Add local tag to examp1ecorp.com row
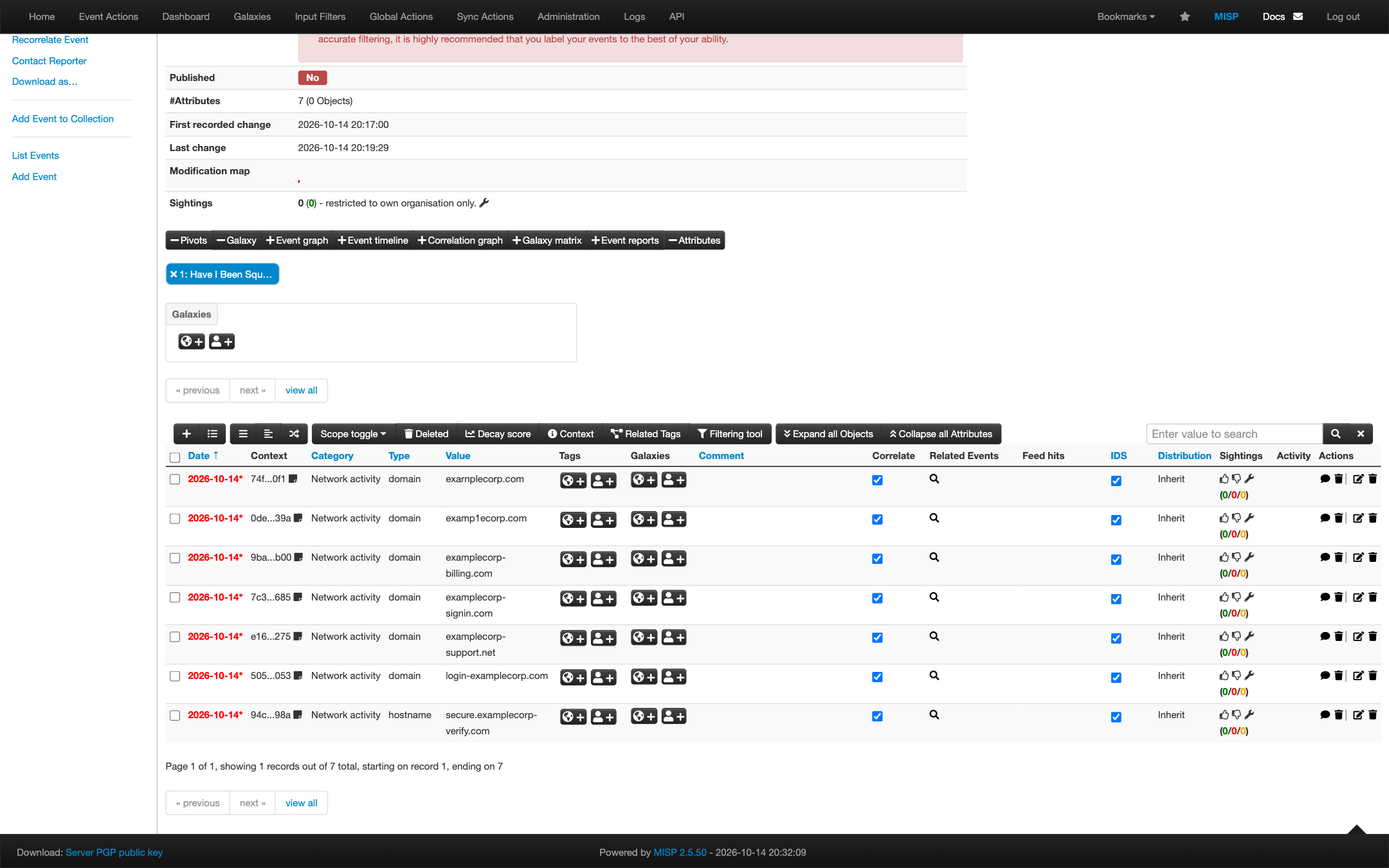 tap(603, 520)
